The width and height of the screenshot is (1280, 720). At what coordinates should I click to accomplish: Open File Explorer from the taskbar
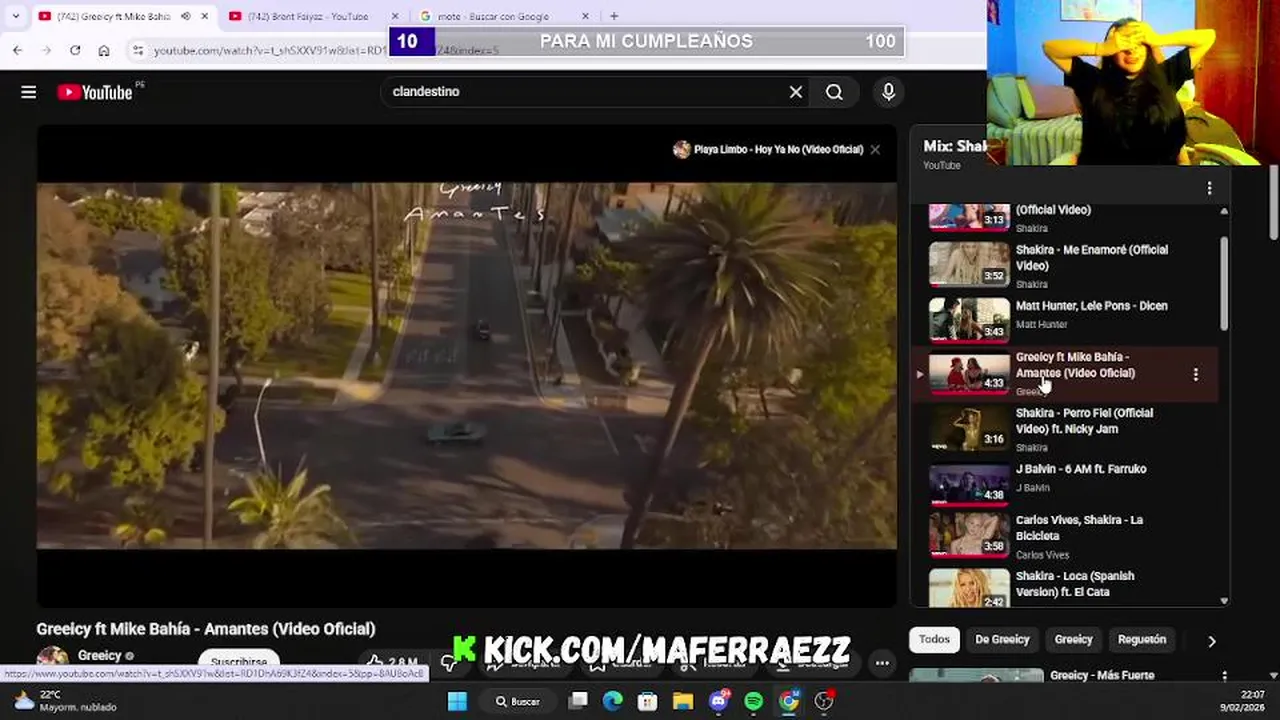click(683, 701)
